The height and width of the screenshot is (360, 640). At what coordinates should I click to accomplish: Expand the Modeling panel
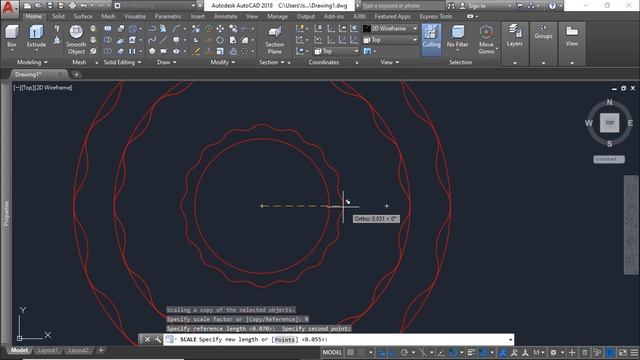pyautogui.click(x=32, y=62)
